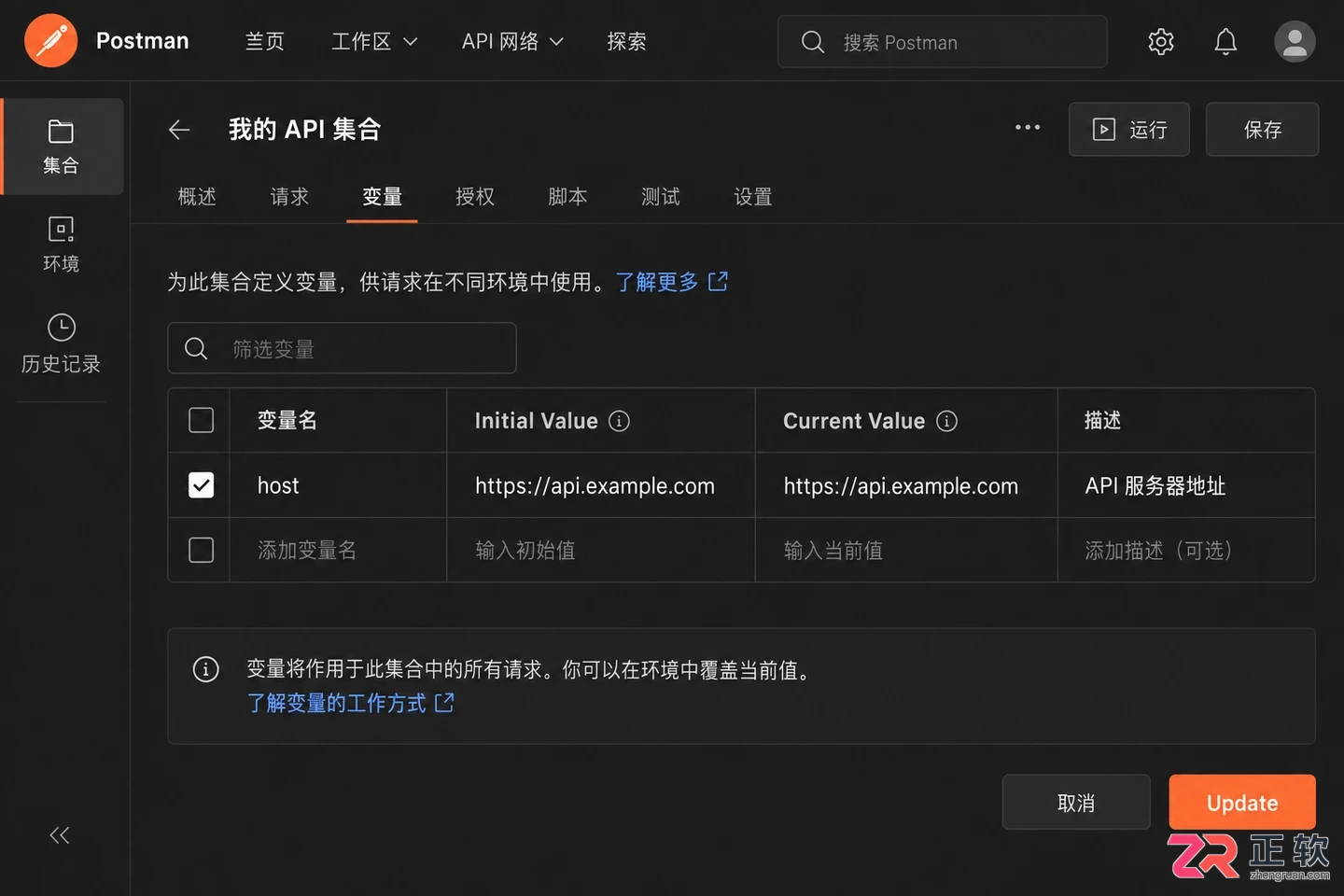Click the Initial Value info icon

(x=619, y=421)
